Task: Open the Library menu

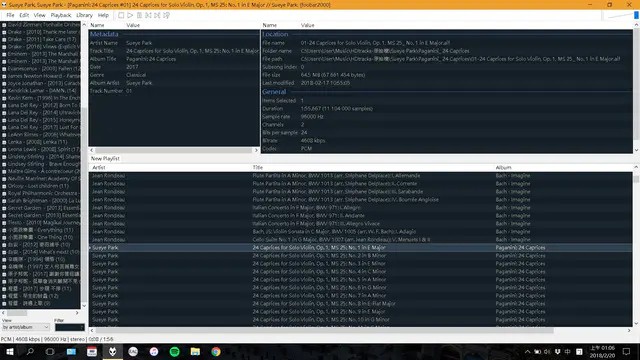Action: 84,15
